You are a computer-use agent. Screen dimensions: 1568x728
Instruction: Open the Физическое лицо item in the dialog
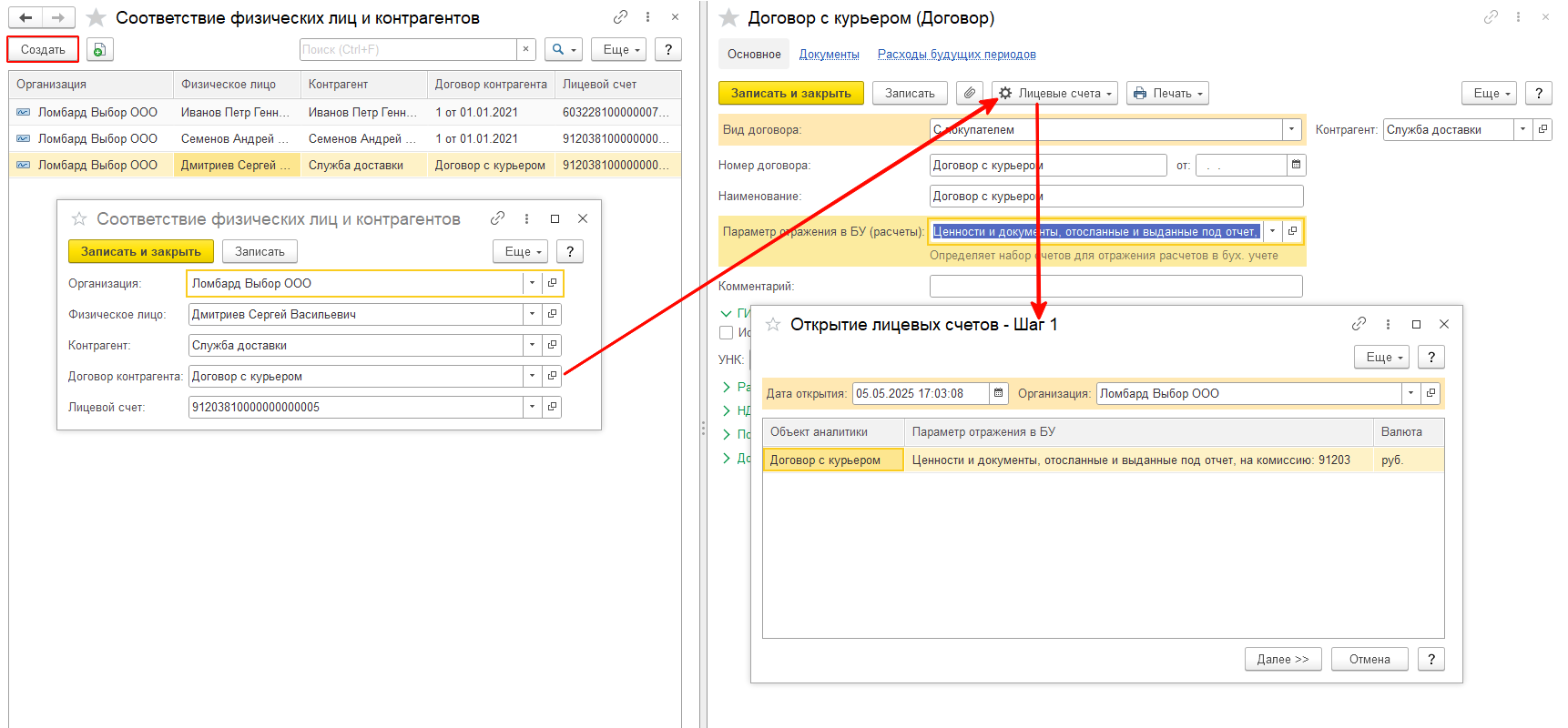(552, 314)
